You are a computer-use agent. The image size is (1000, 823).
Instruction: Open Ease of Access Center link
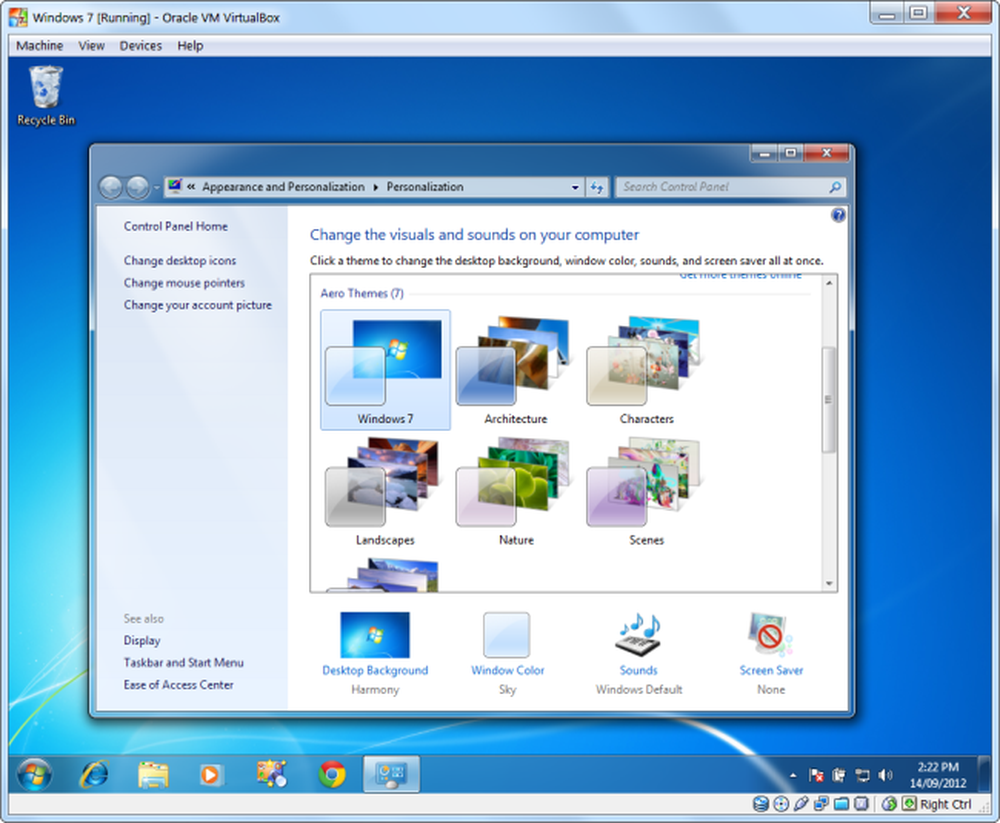click(x=179, y=685)
